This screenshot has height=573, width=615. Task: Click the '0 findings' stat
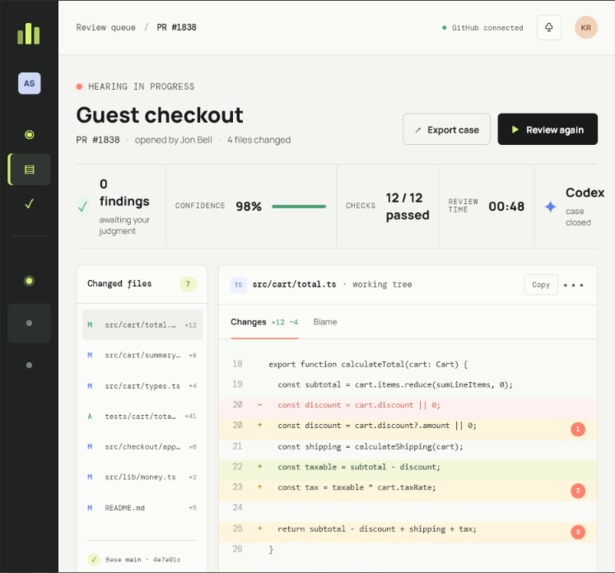pos(124,193)
